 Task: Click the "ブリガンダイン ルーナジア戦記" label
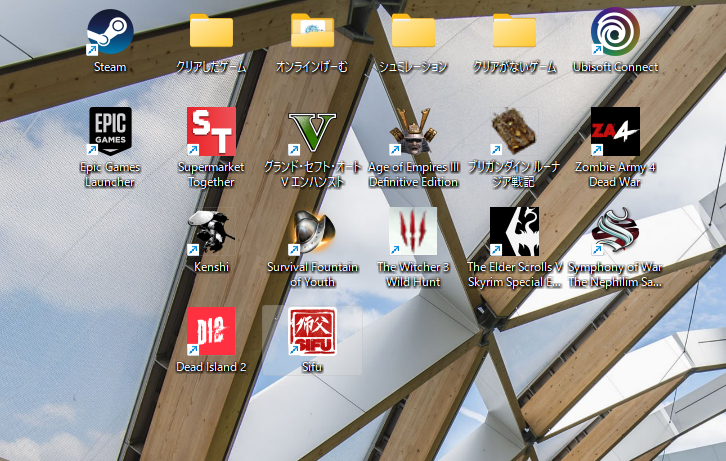click(514, 174)
